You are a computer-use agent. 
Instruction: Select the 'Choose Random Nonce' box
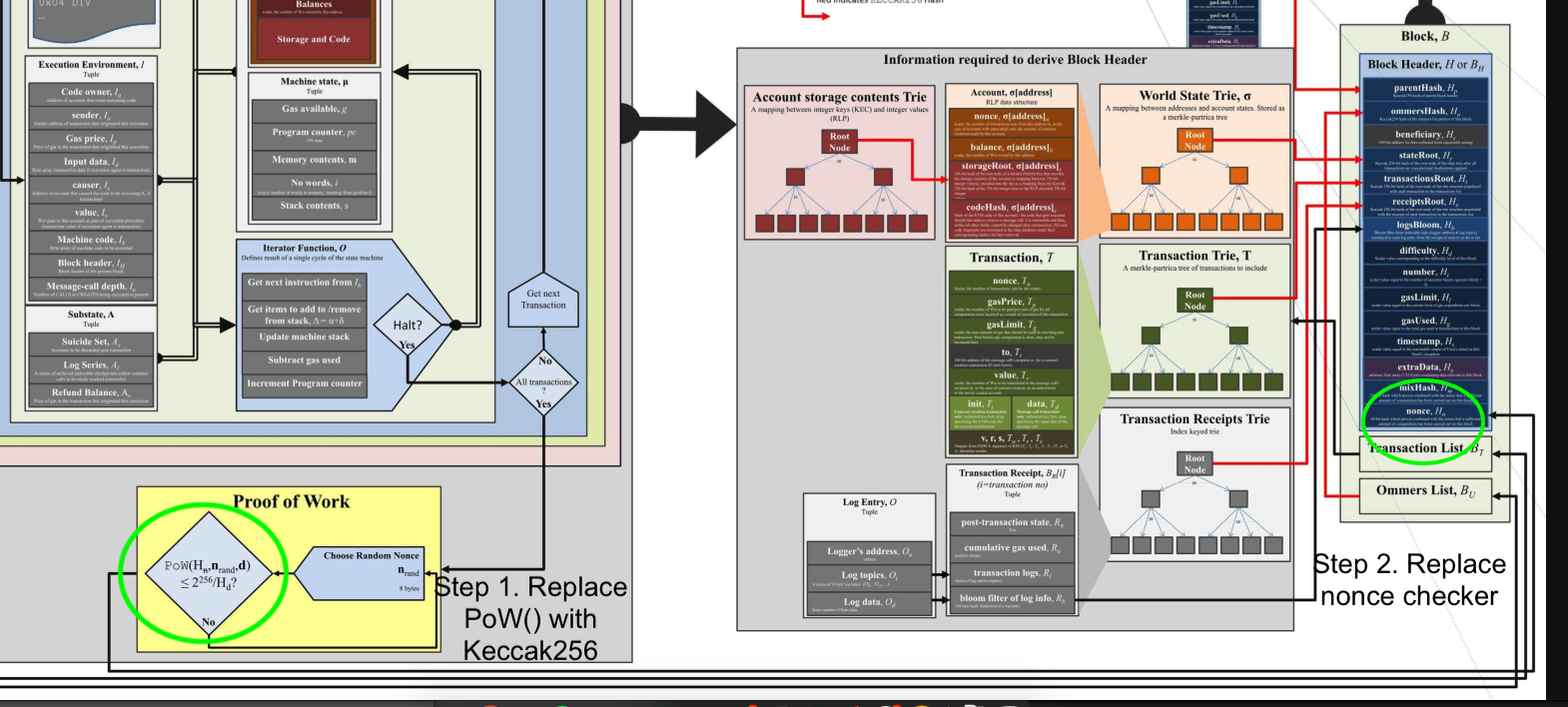coord(361,572)
